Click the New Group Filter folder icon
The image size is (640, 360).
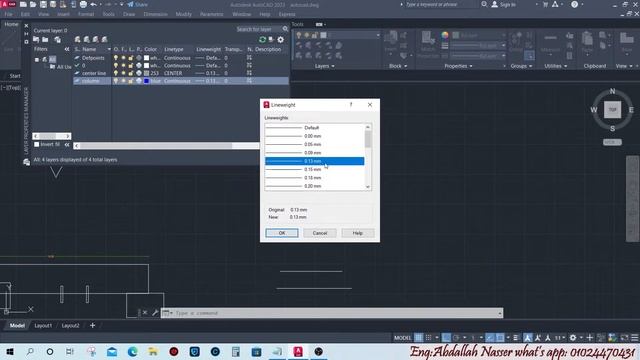click(x=45, y=40)
